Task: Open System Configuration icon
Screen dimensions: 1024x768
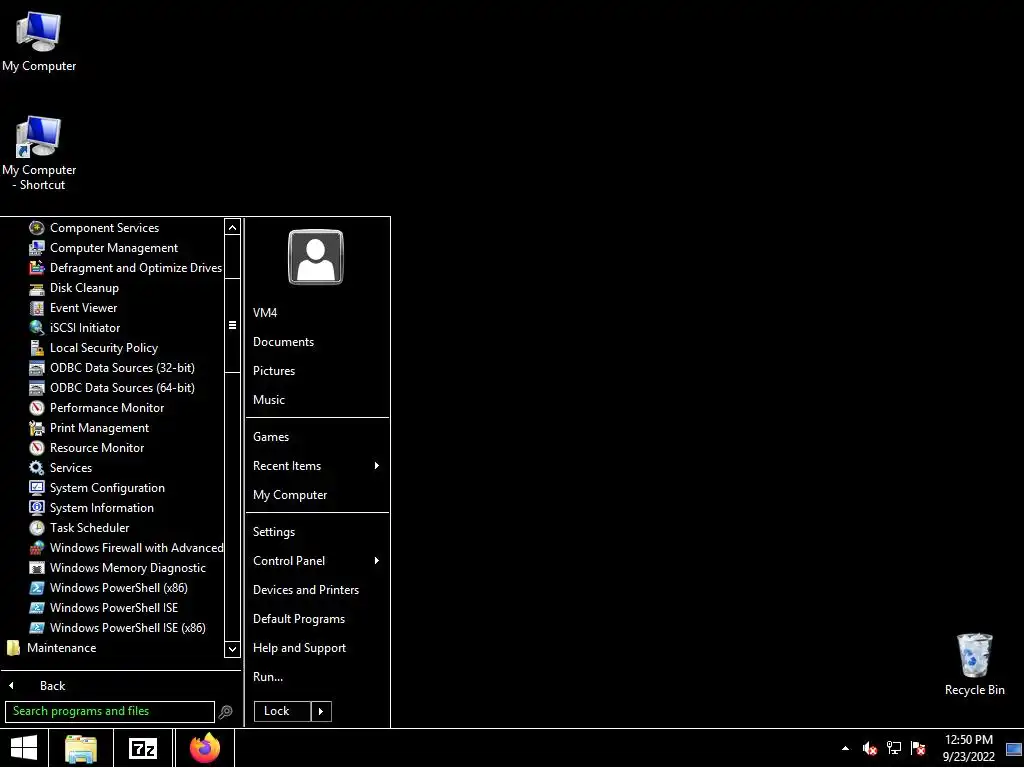Action: pos(37,488)
